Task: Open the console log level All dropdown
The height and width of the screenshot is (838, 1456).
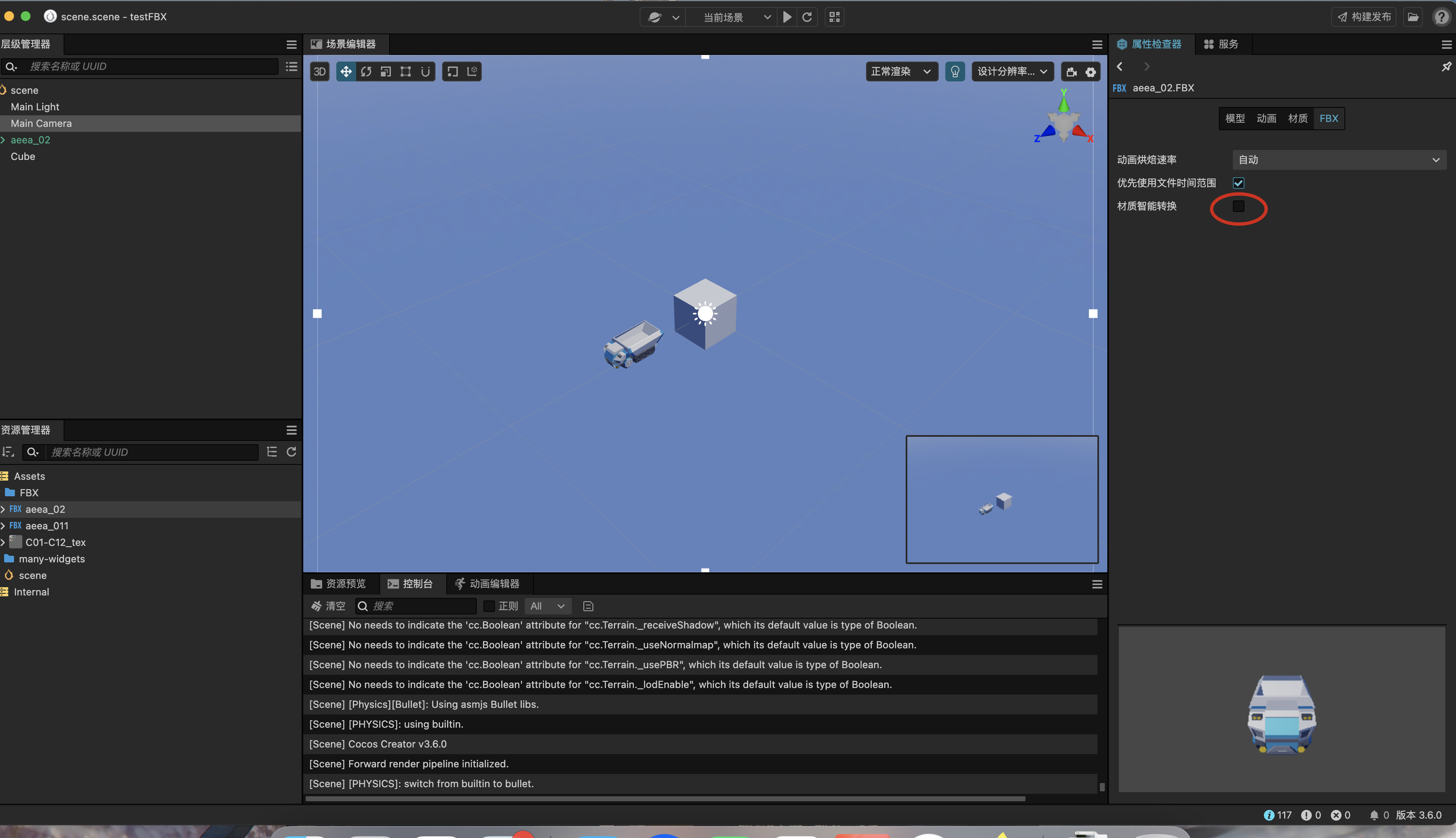Action: [547, 606]
